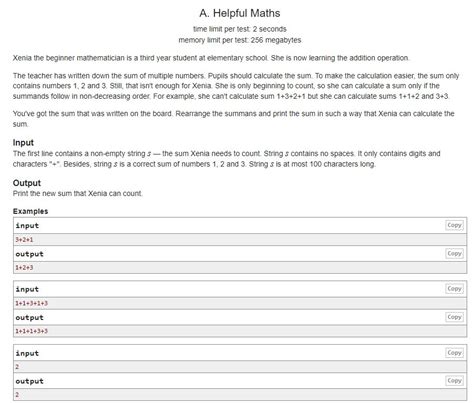Image resolution: width=474 pixels, height=403 pixels.
Task: Click the third example output value 2
Action: pyautogui.click(x=17, y=395)
